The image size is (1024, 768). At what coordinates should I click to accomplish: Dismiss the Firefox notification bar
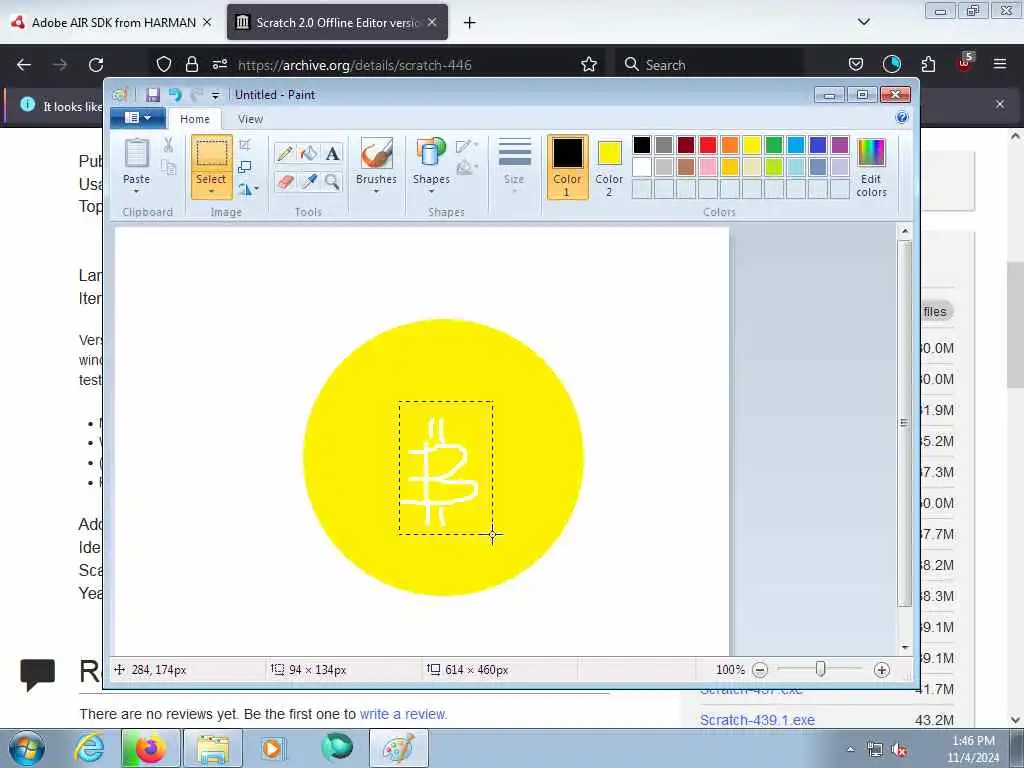[x=1000, y=104]
